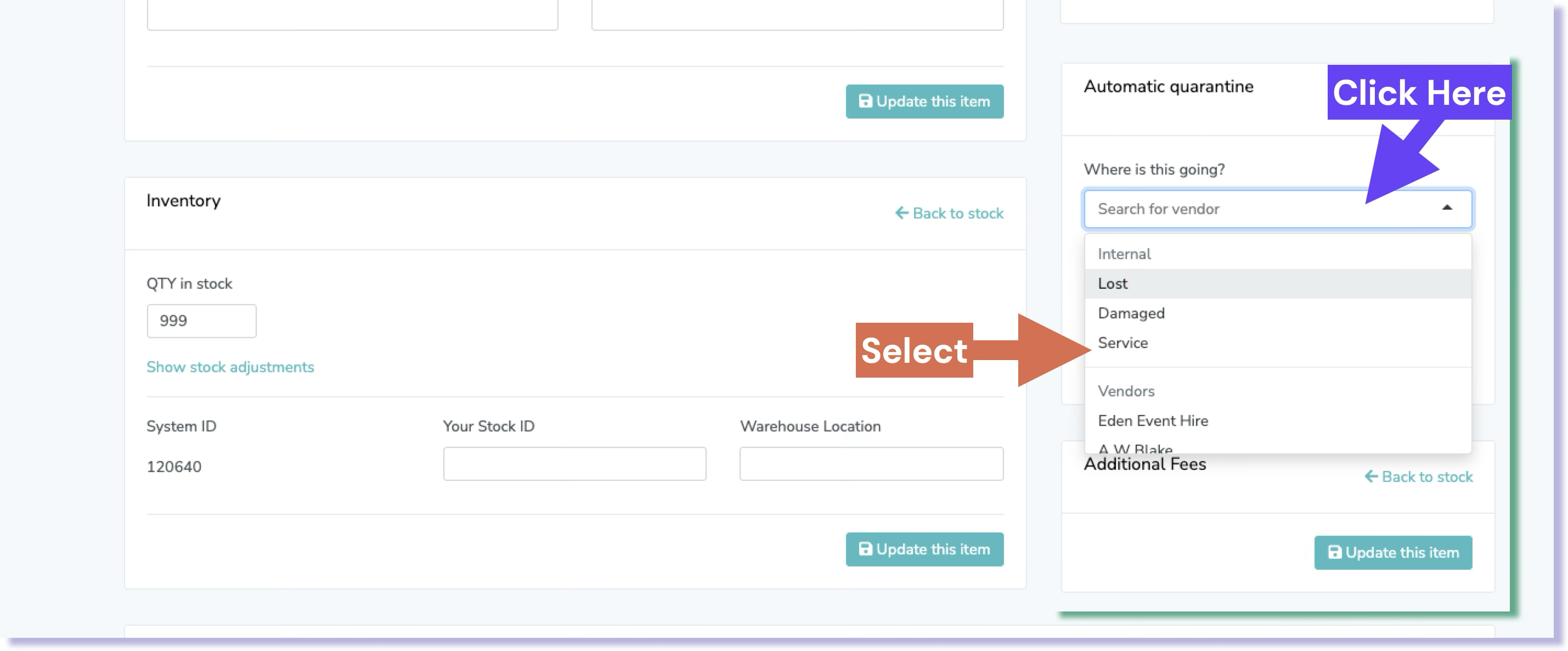Open Show stock adjustments link

pos(230,367)
